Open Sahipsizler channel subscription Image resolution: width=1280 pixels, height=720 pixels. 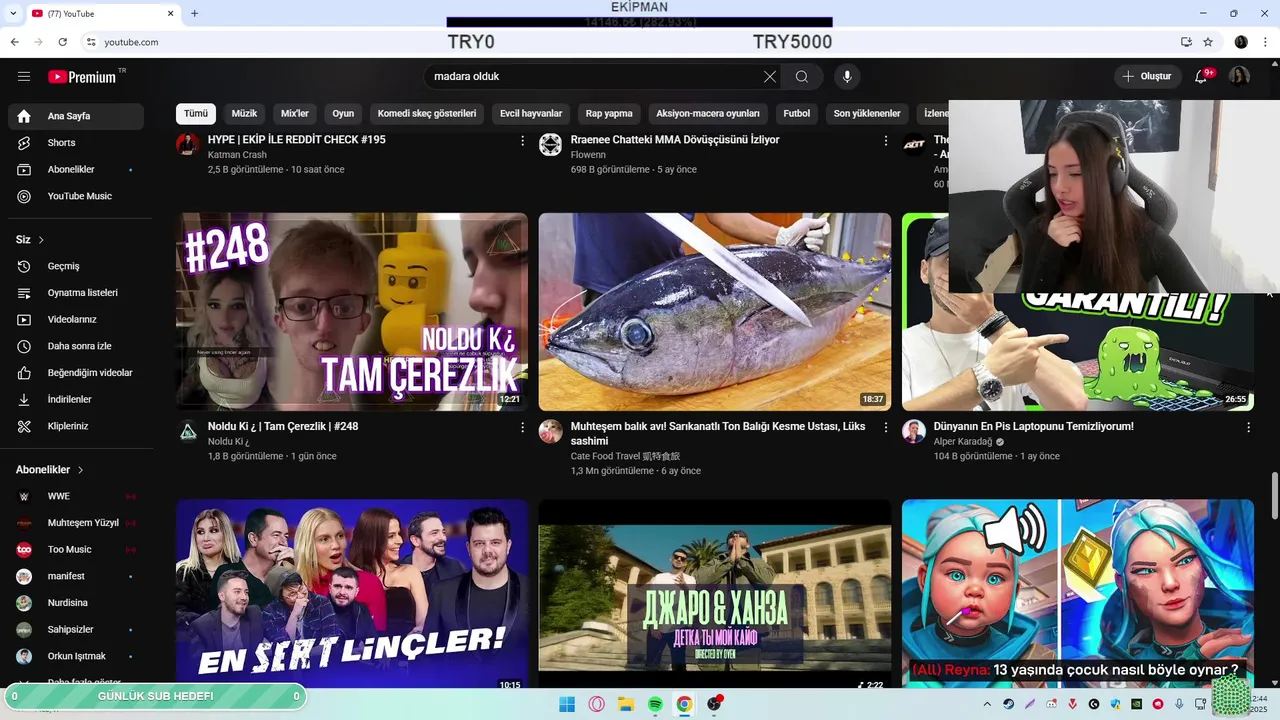pos(76,629)
